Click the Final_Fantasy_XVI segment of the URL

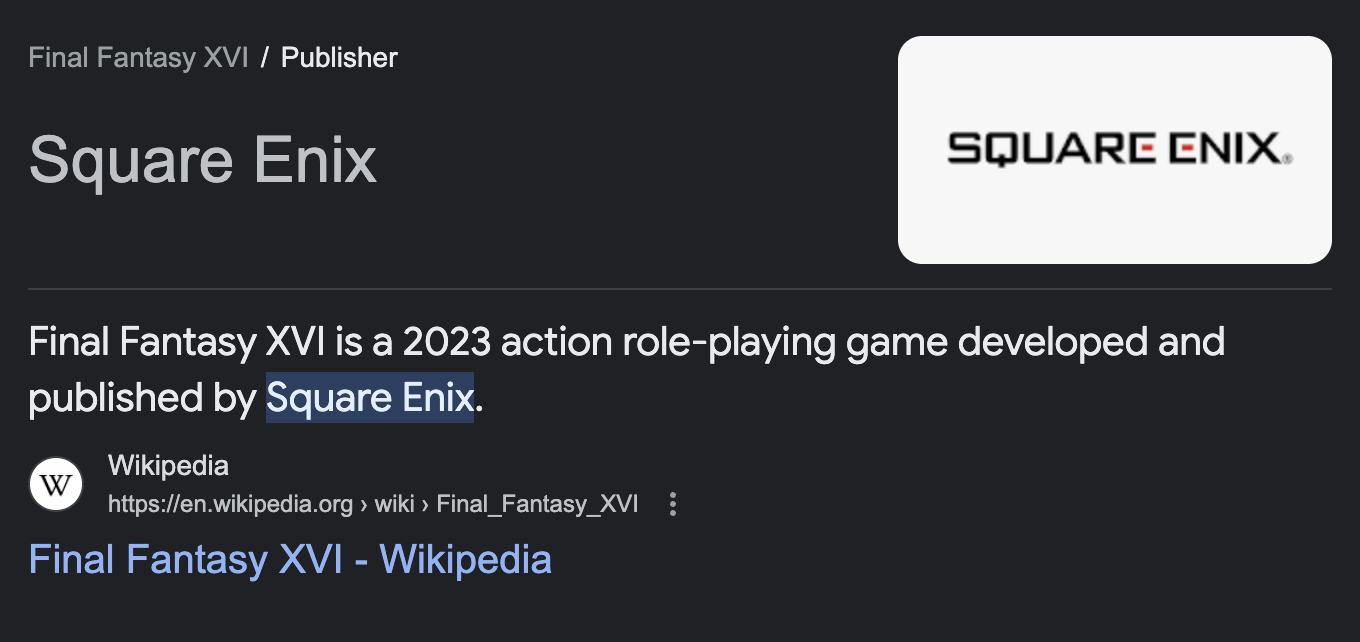pos(537,504)
